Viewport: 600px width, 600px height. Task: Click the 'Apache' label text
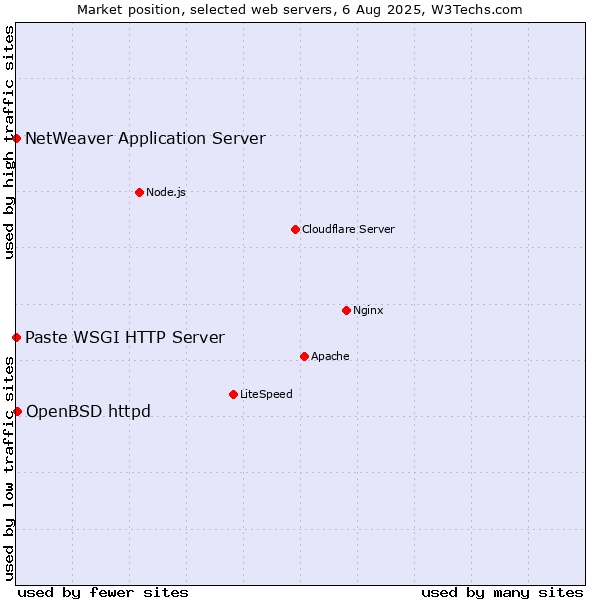pos(330,356)
